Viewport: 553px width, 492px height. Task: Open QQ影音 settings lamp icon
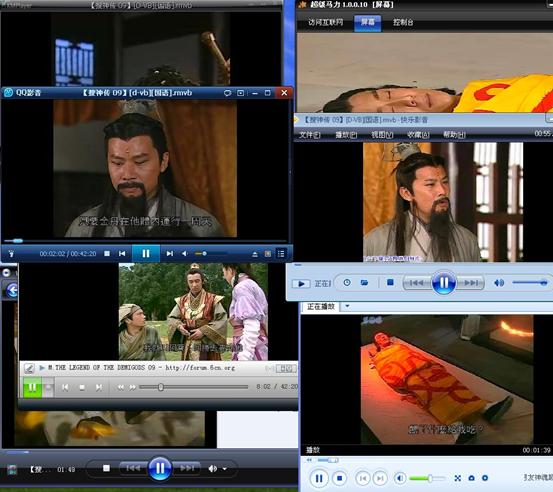coord(11,254)
